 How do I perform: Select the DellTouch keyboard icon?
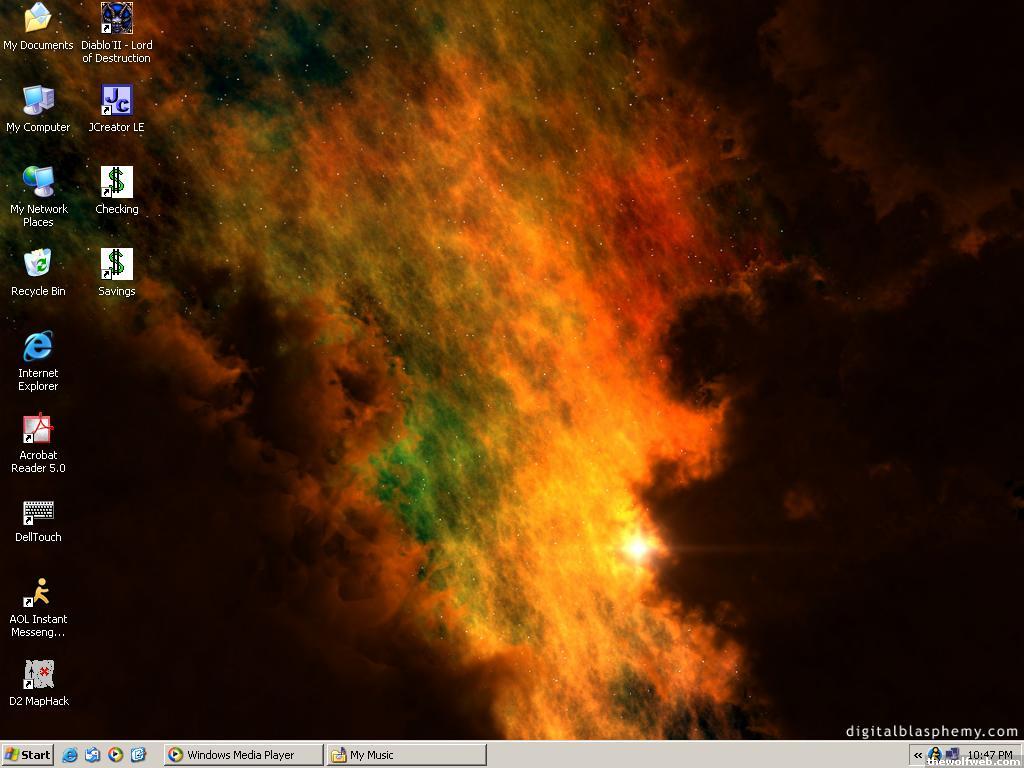pyautogui.click(x=38, y=512)
